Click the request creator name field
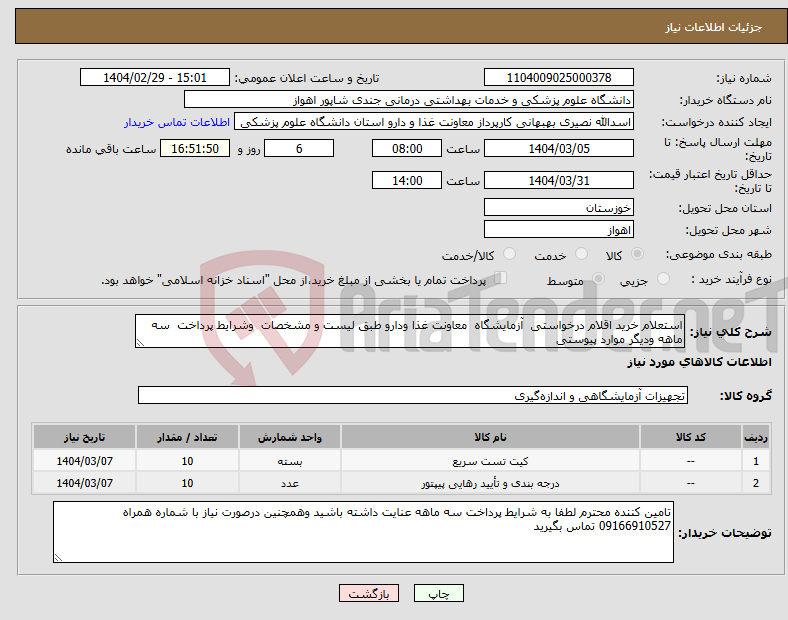Image resolution: width=788 pixels, height=620 pixels. 434,122
